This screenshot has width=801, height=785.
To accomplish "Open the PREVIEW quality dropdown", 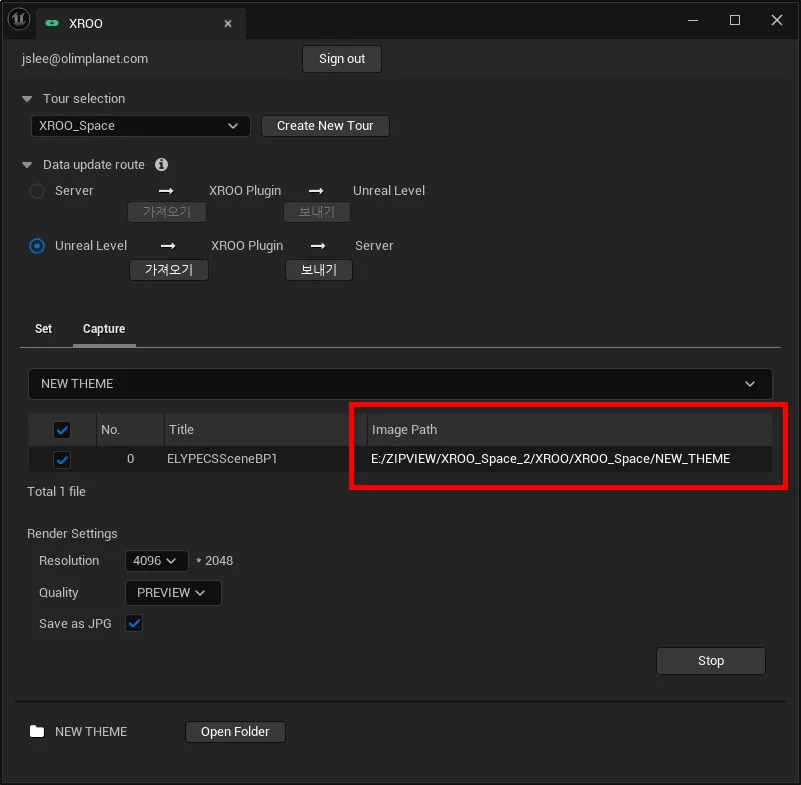I will pyautogui.click(x=173, y=592).
